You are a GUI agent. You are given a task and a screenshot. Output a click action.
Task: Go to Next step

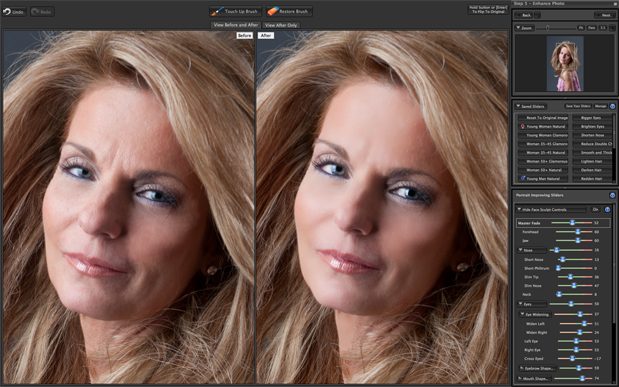click(605, 15)
